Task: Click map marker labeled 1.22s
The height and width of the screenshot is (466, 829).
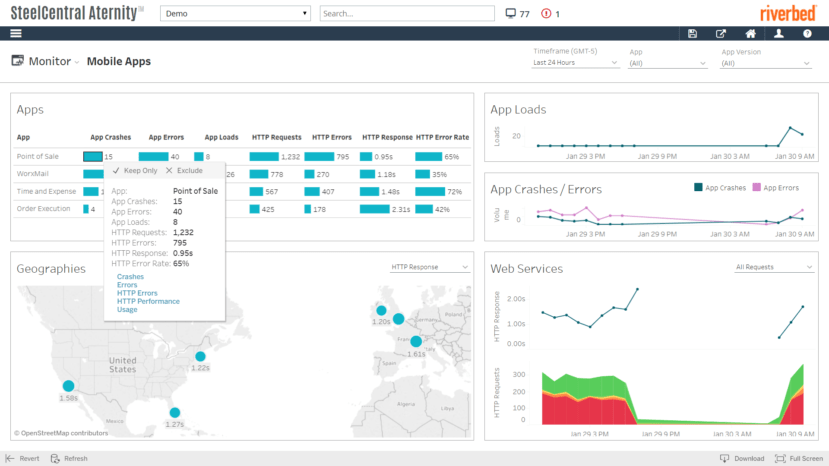Action: [200, 357]
